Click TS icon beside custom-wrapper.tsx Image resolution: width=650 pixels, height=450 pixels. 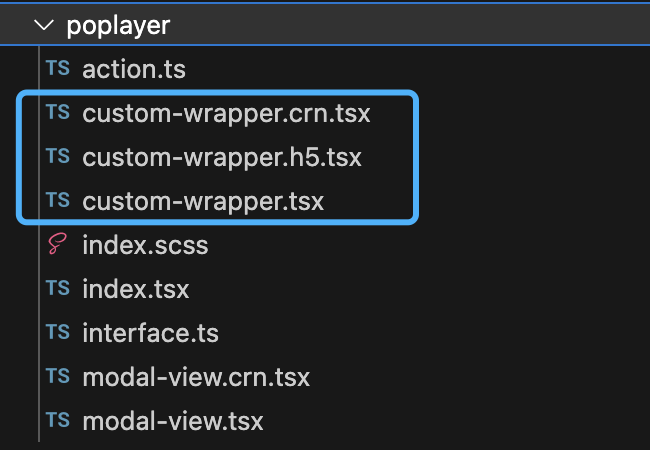pyautogui.click(x=58, y=201)
